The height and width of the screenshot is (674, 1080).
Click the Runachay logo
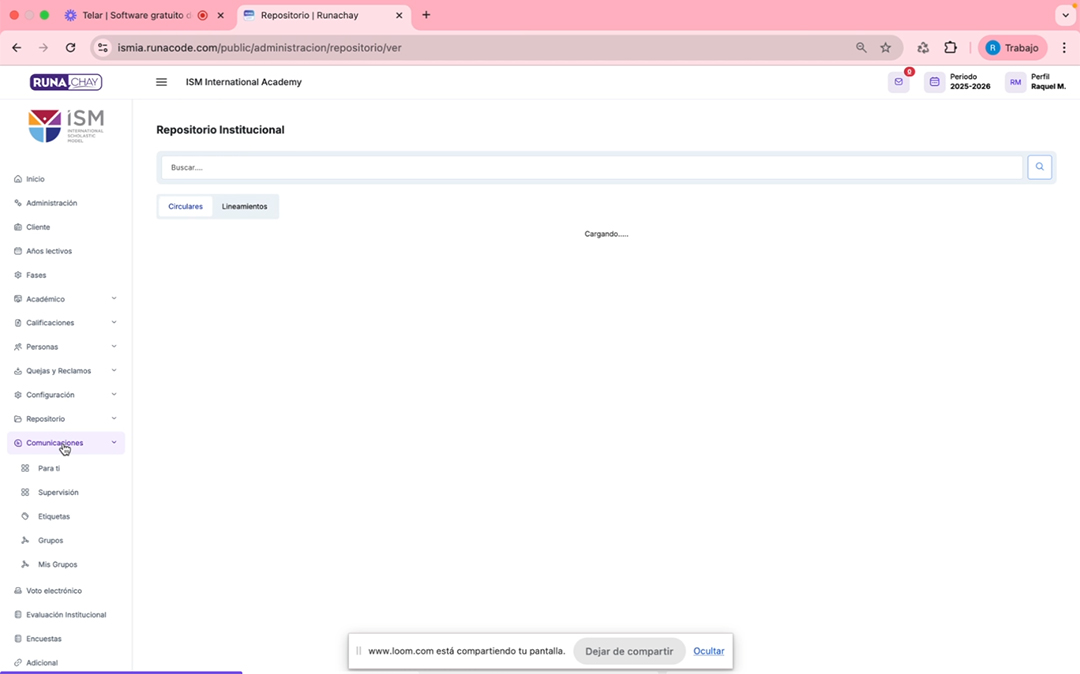pyautogui.click(x=66, y=82)
